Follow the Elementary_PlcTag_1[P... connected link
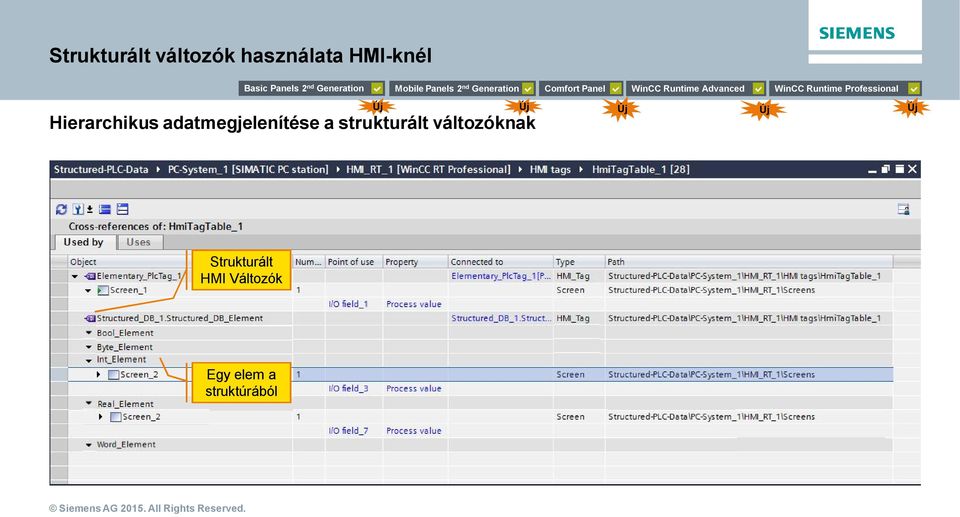 501,276
